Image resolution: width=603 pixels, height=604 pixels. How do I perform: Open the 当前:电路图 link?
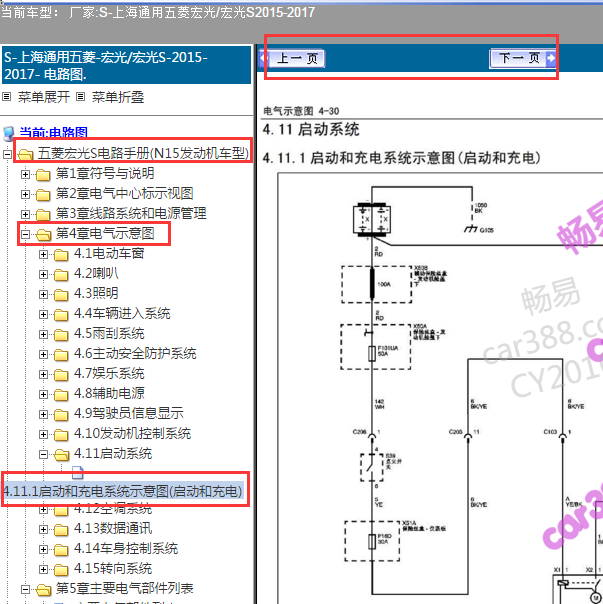click(x=54, y=133)
